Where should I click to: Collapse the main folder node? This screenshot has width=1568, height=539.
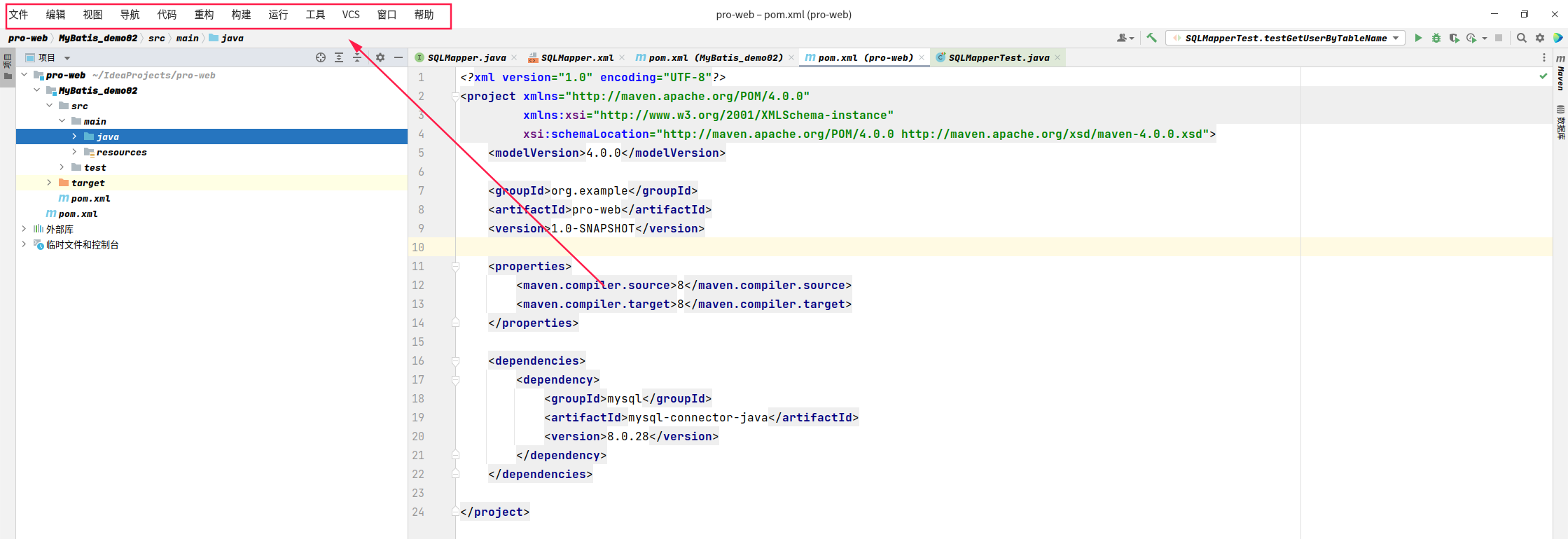coord(62,121)
